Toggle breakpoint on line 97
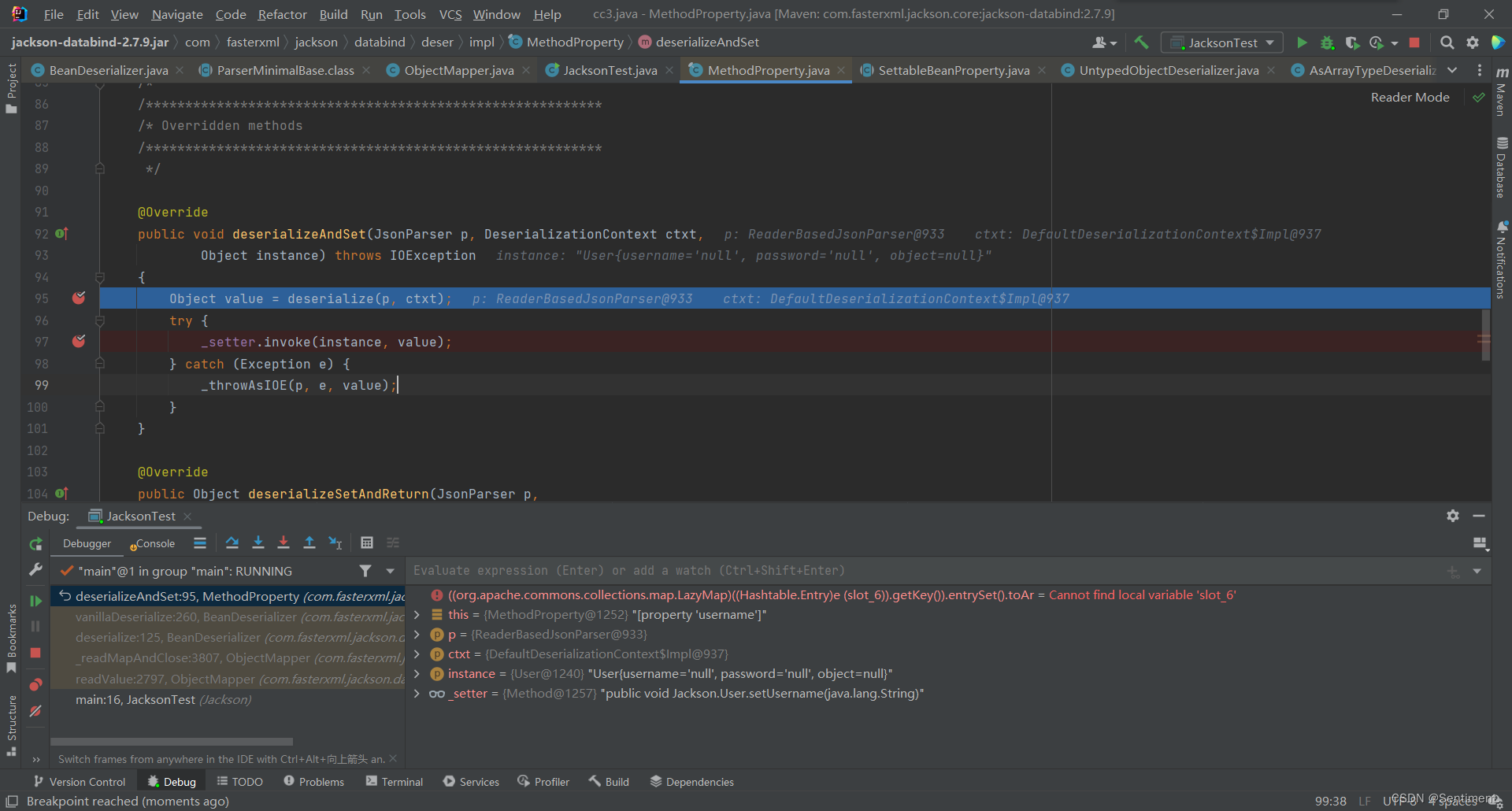The width and height of the screenshot is (1512, 811). point(79,341)
